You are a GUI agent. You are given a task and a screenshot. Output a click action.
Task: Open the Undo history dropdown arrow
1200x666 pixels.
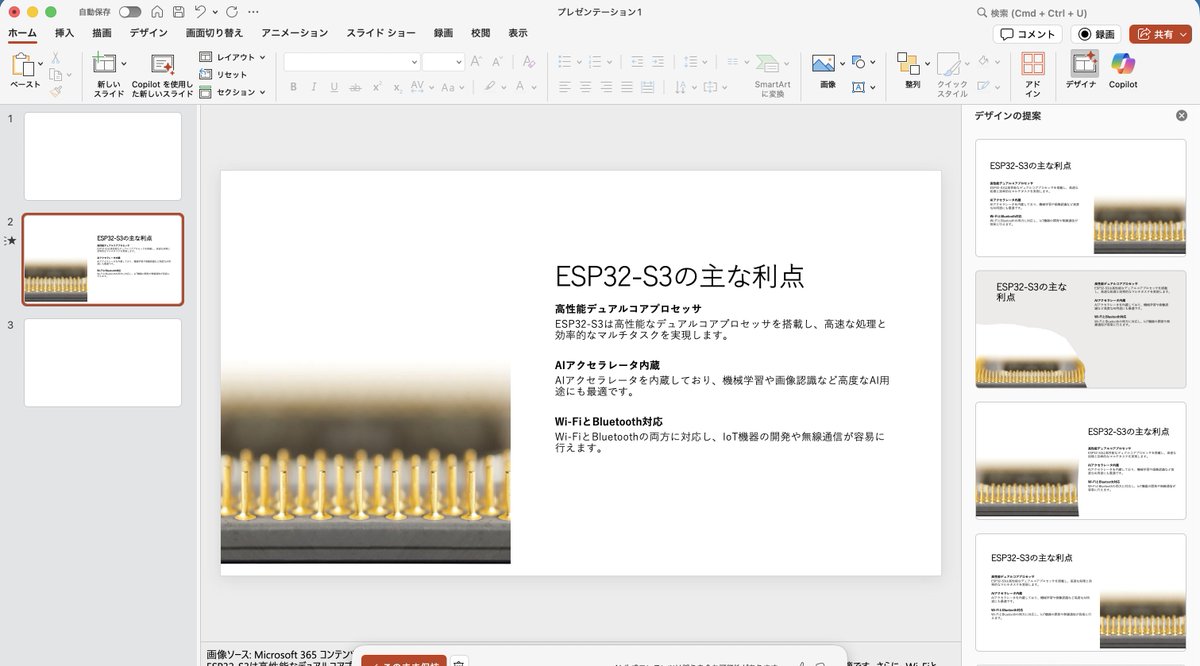pyautogui.click(x=215, y=12)
